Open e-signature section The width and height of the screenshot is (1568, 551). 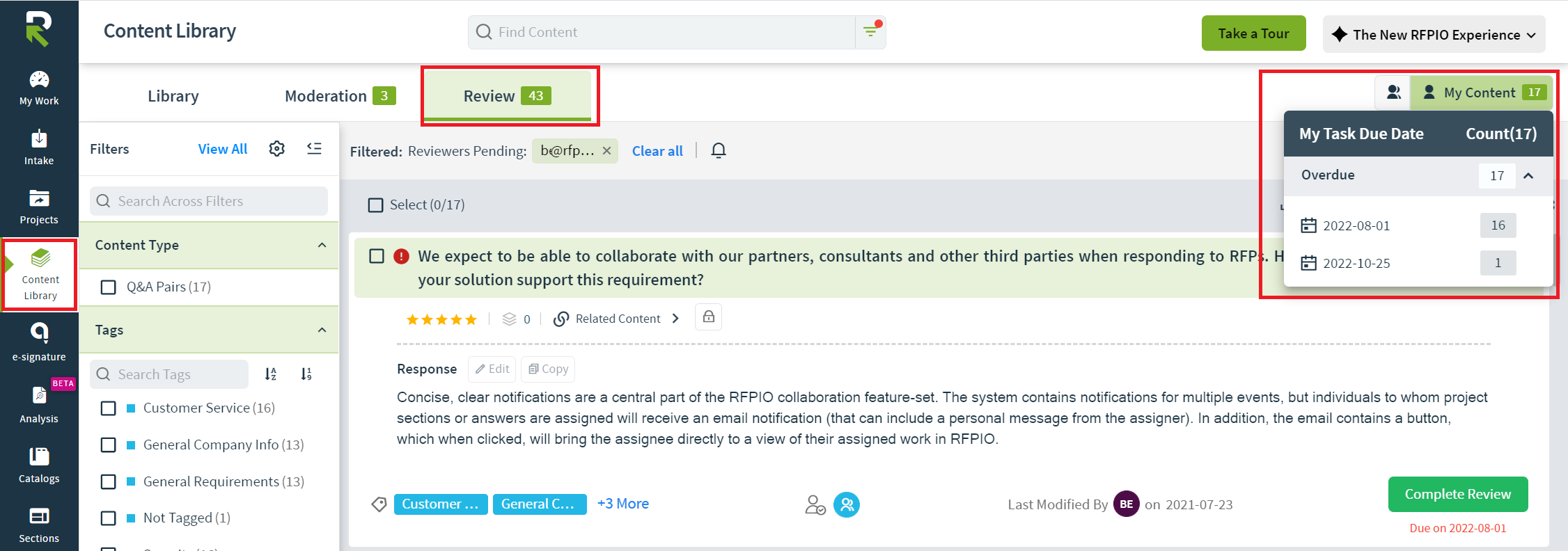point(39,342)
